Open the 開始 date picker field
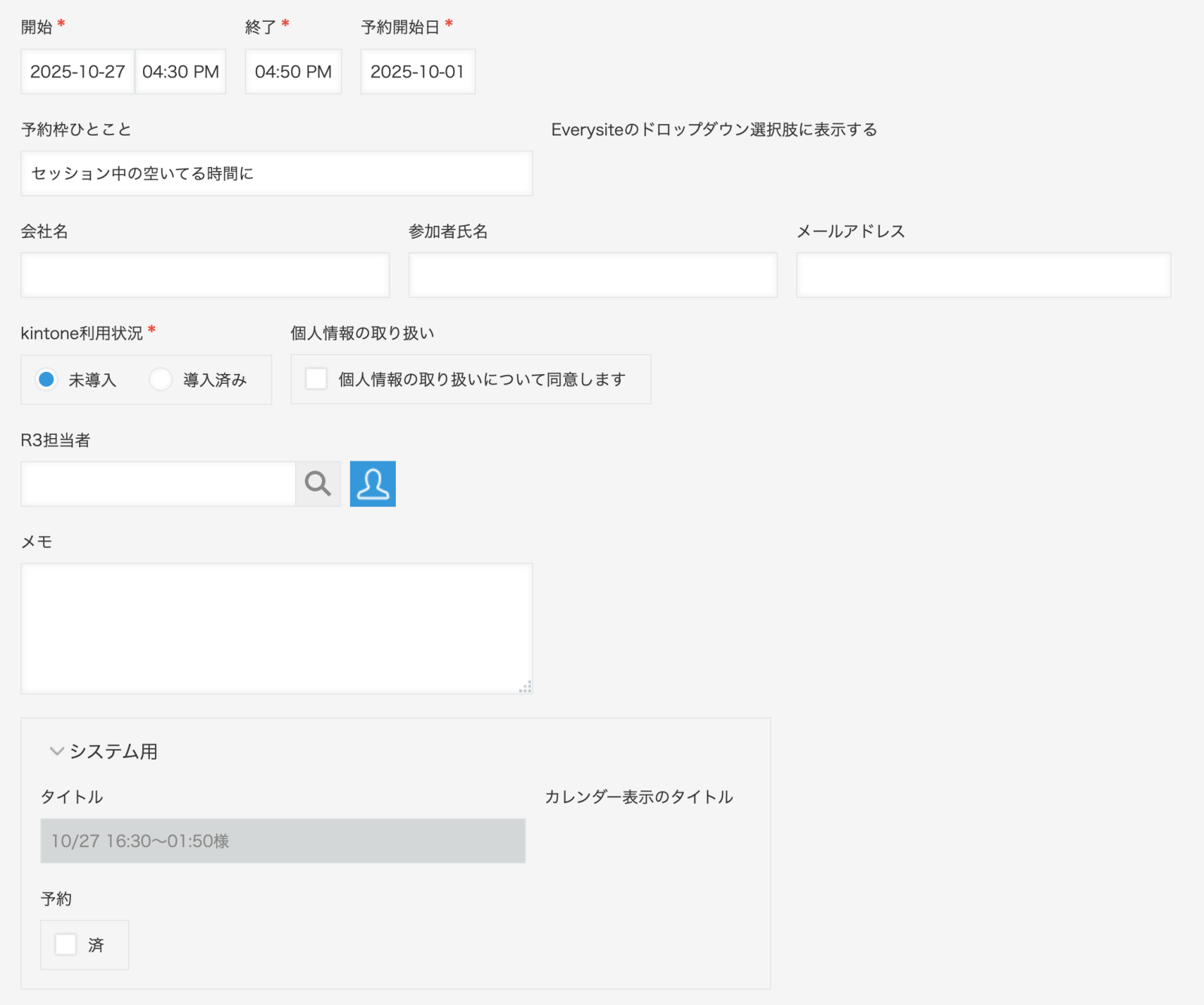The image size is (1204, 1005). pos(78,72)
